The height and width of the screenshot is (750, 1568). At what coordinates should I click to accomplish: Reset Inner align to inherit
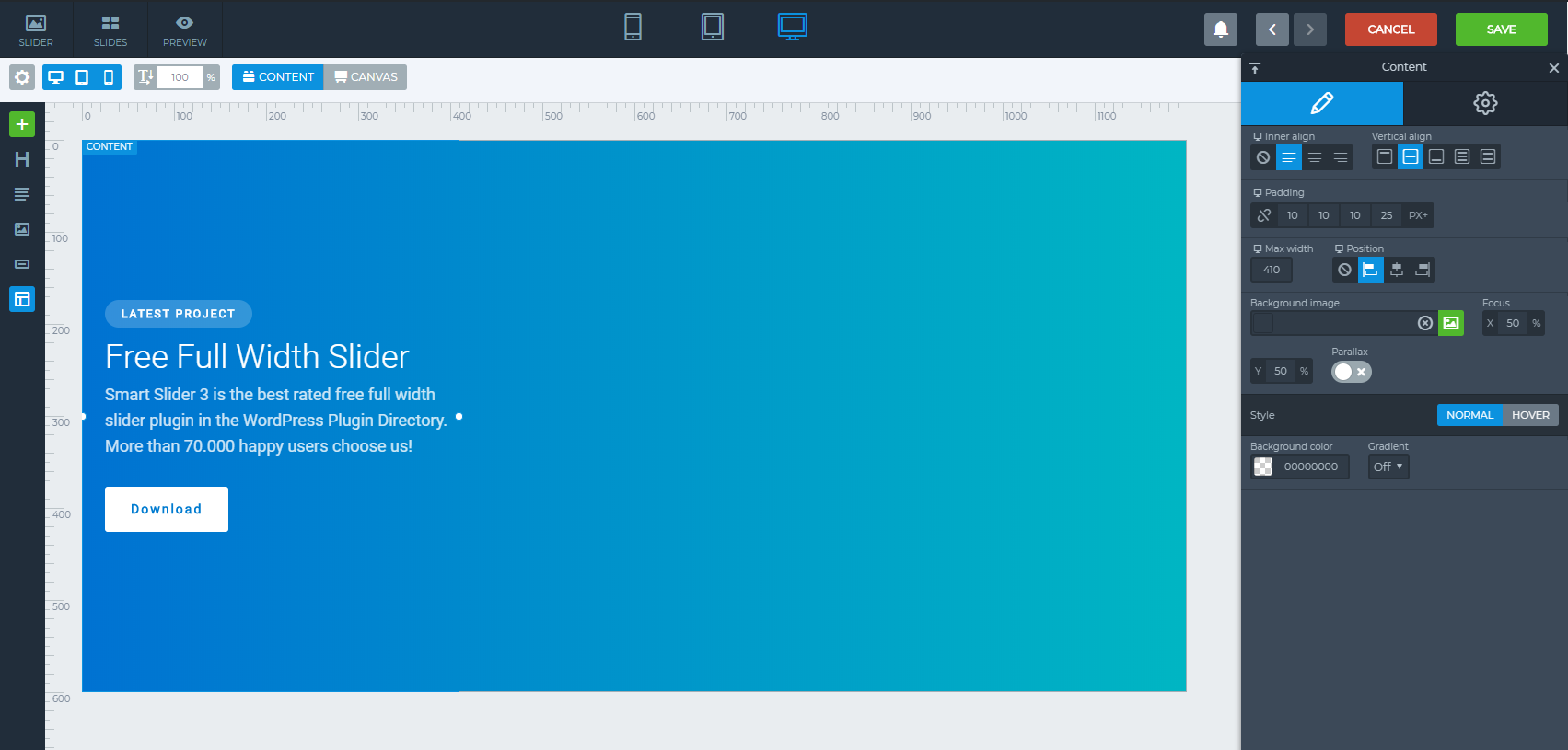click(x=1263, y=157)
